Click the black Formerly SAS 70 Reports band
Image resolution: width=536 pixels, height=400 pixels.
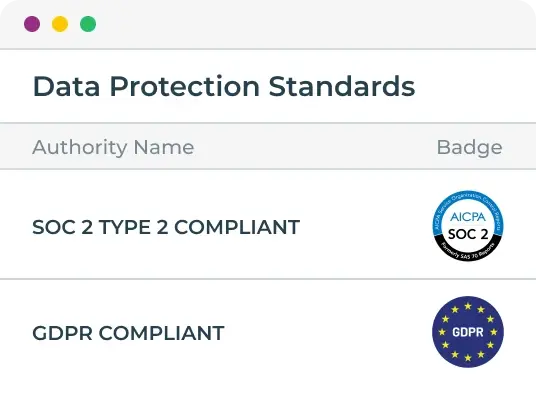pos(468,252)
